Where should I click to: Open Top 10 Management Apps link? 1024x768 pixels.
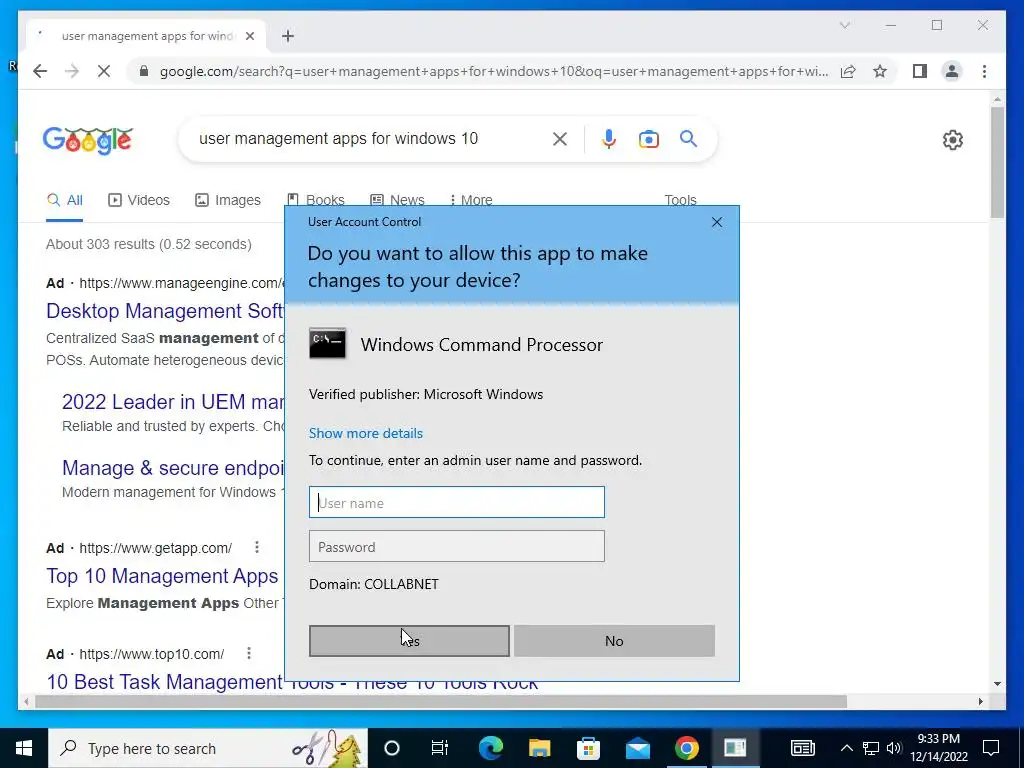pyautogui.click(x=163, y=576)
